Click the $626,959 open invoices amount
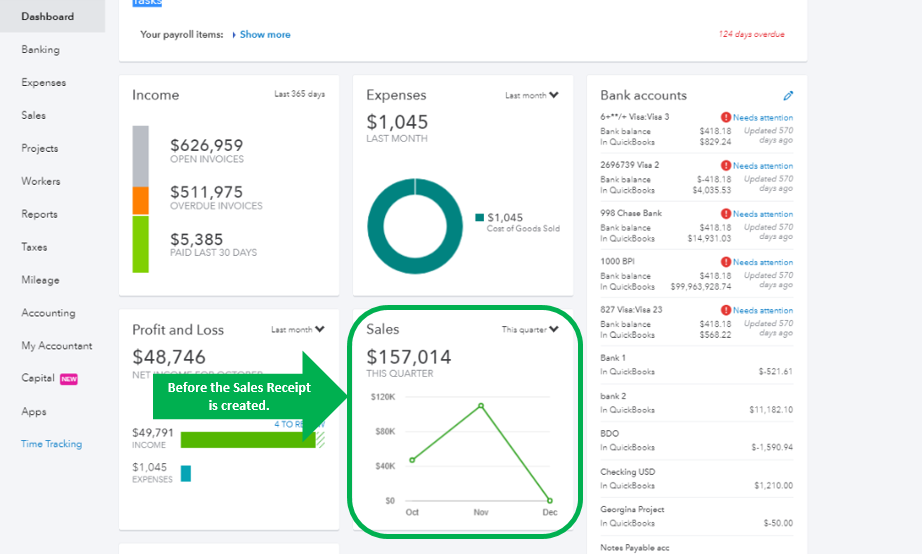Viewport: 922px width, 554px height. (206, 145)
